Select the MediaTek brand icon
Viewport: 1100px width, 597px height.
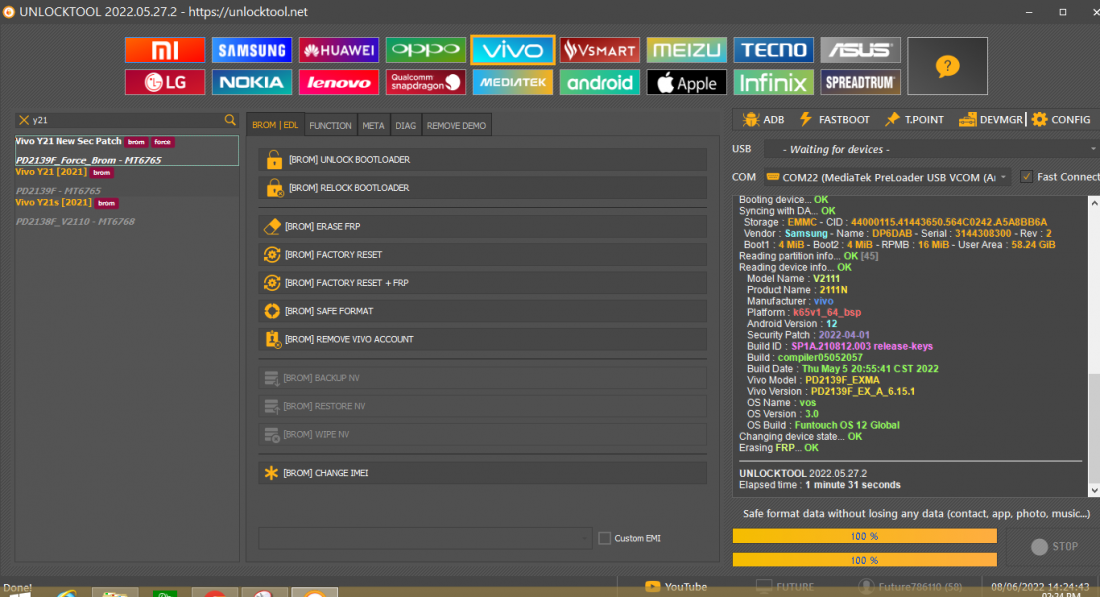pos(513,82)
